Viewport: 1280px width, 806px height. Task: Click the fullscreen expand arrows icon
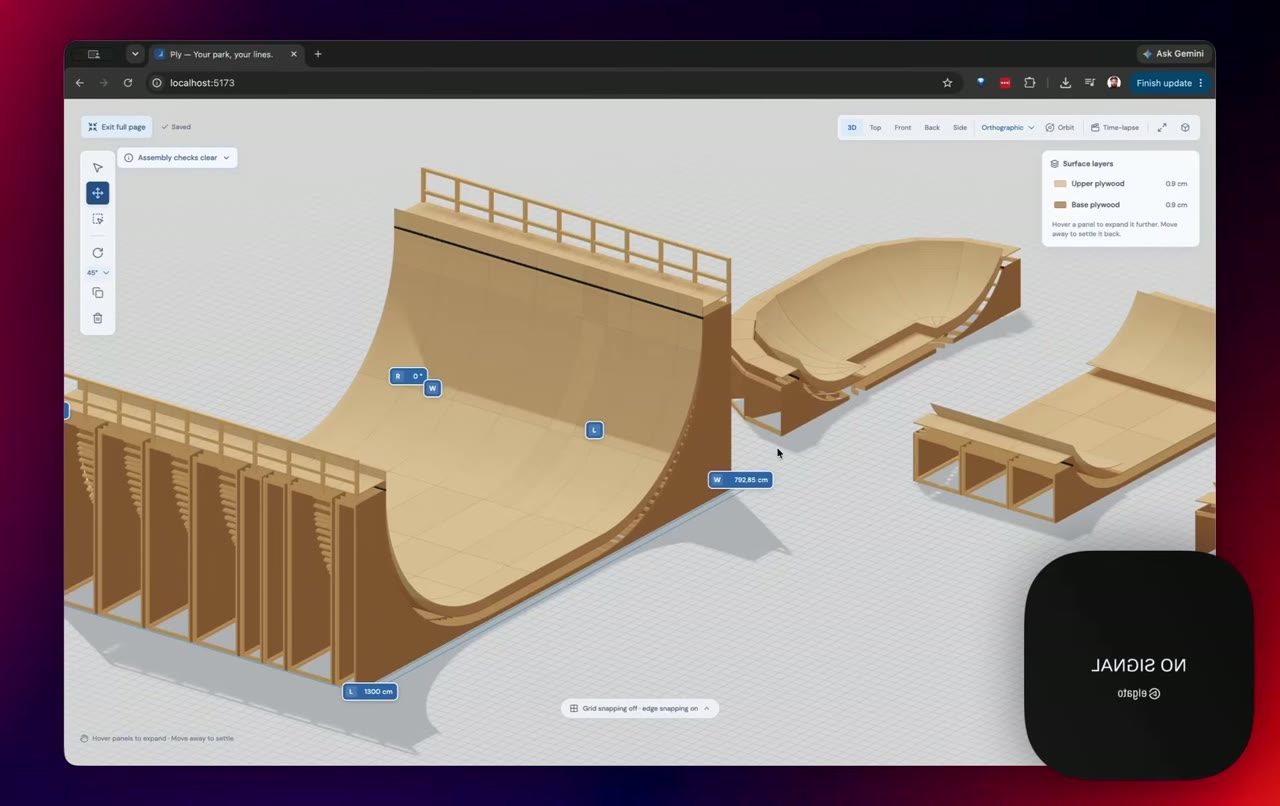[1162, 127]
